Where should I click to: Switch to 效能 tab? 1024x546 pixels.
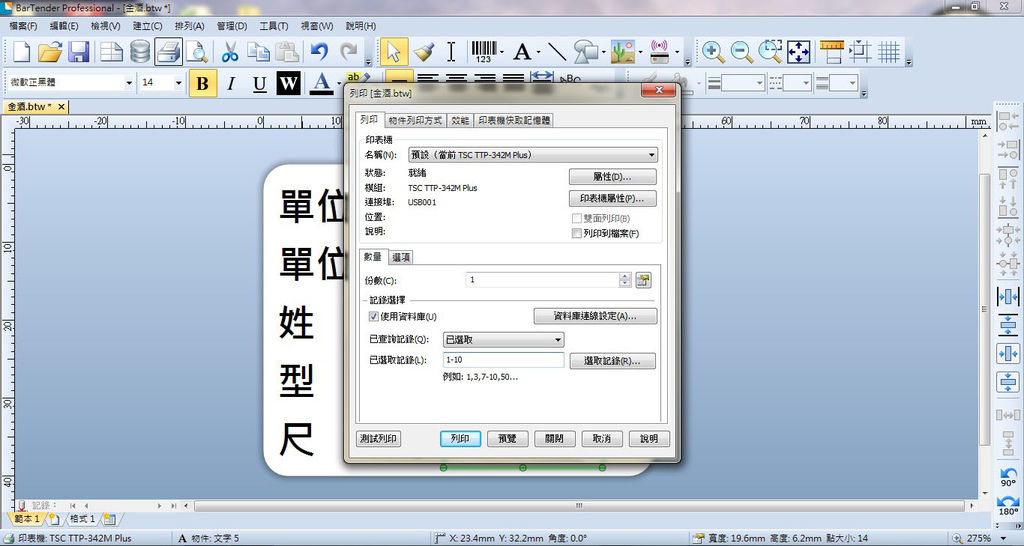460,120
